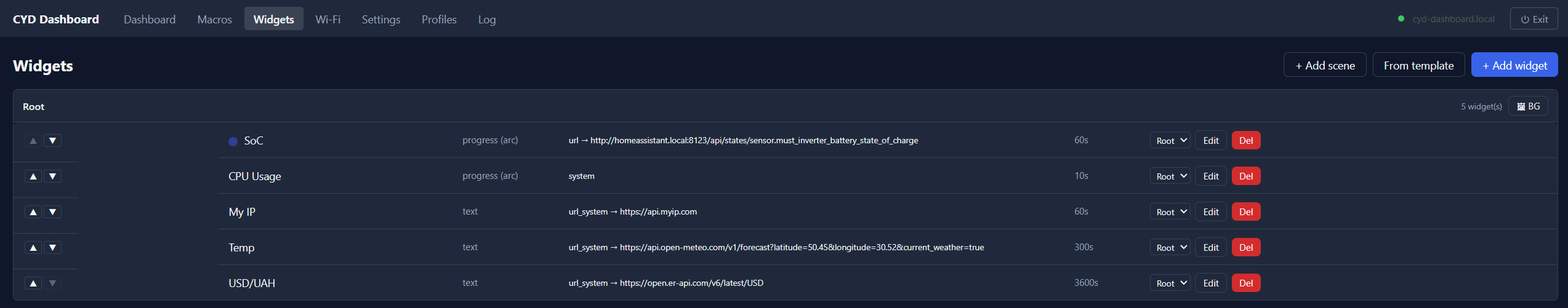
Task: Open the Settings tab
Action: 381,19
